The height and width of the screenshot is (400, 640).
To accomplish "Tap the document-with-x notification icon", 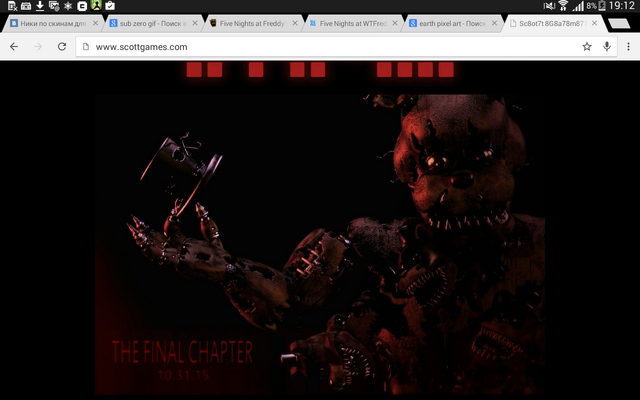I will tap(12, 6).
